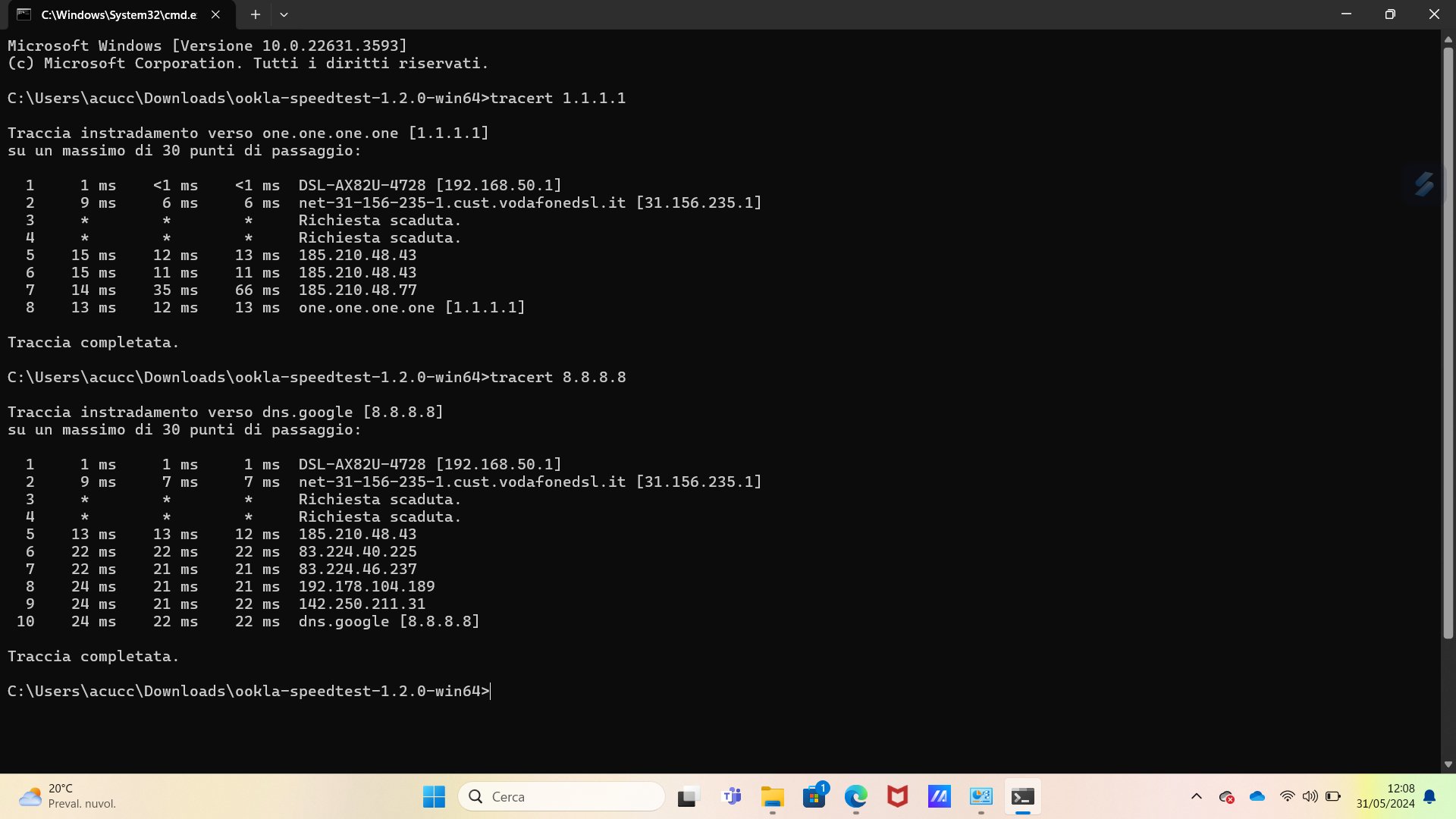Select the cmd.exe terminal tab
The image size is (1456, 819).
pyautogui.click(x=114, y=14)
